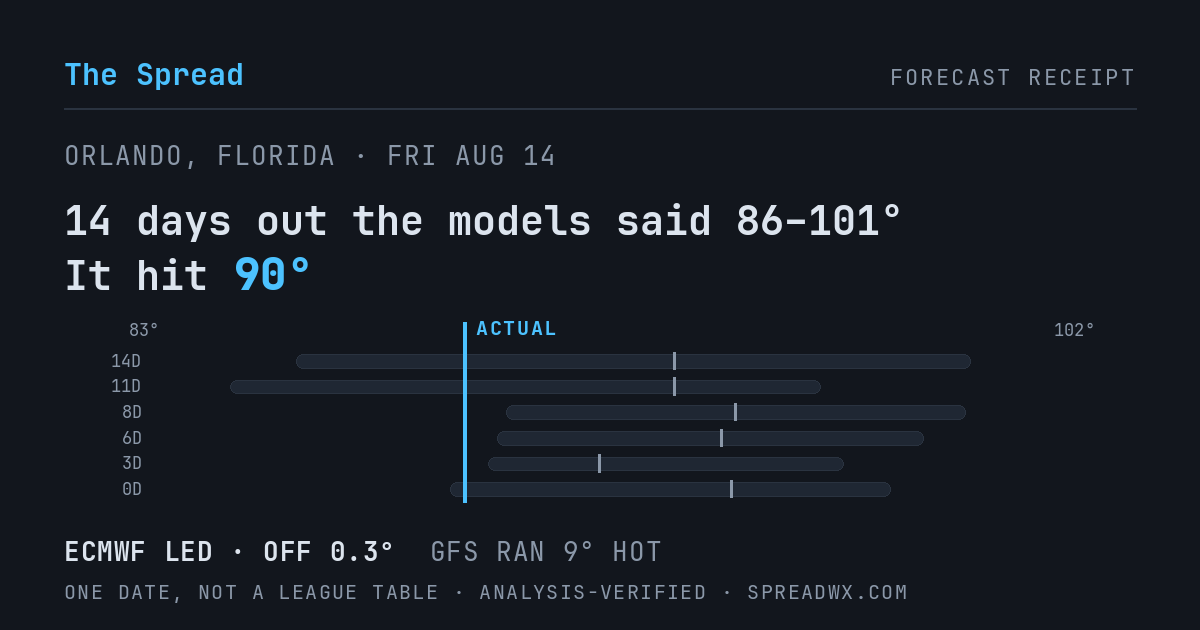Click the median tick on 3D bar
Screen dimensions: 1200x630
[x=599, y=464]
